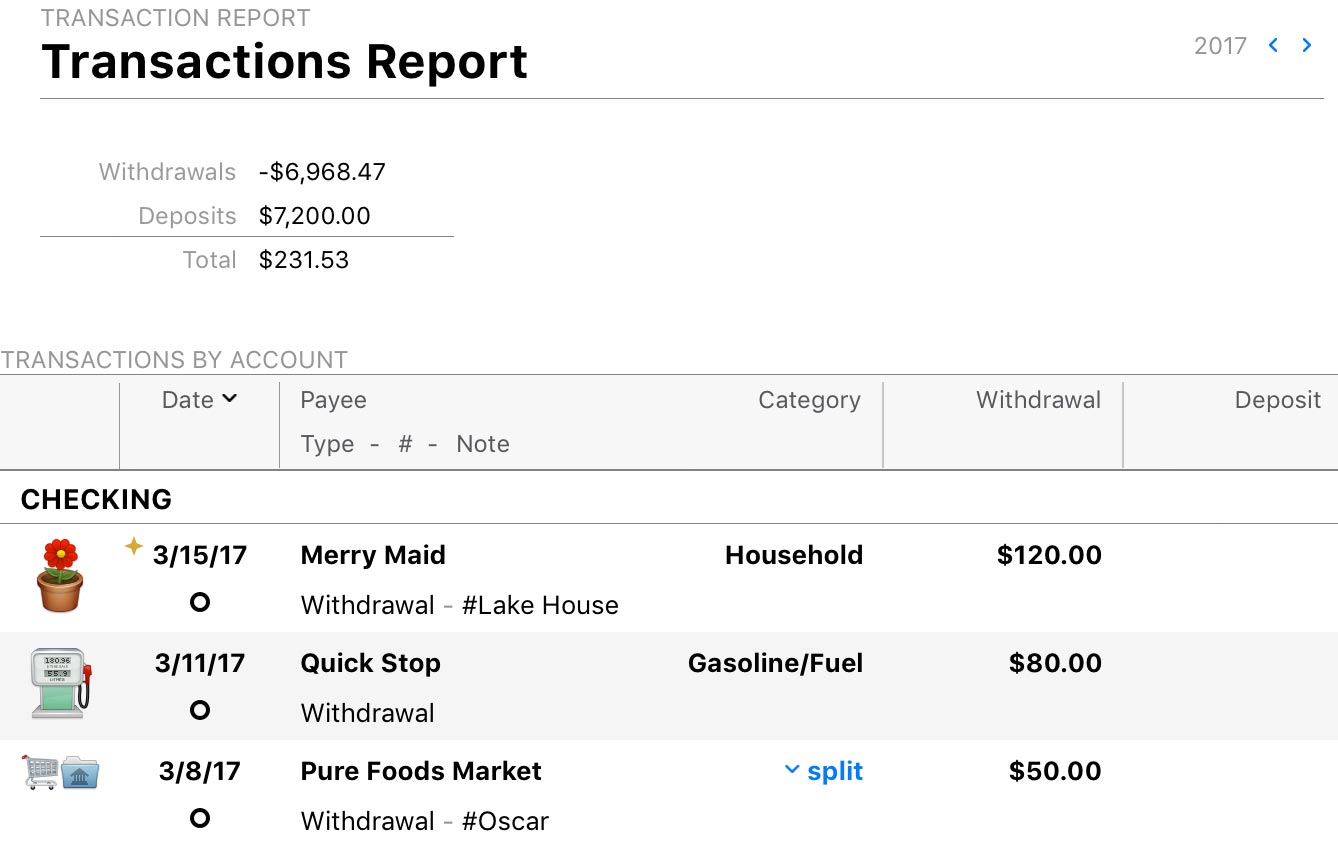Select the Merry Maid payee name

tap(373, 555)
